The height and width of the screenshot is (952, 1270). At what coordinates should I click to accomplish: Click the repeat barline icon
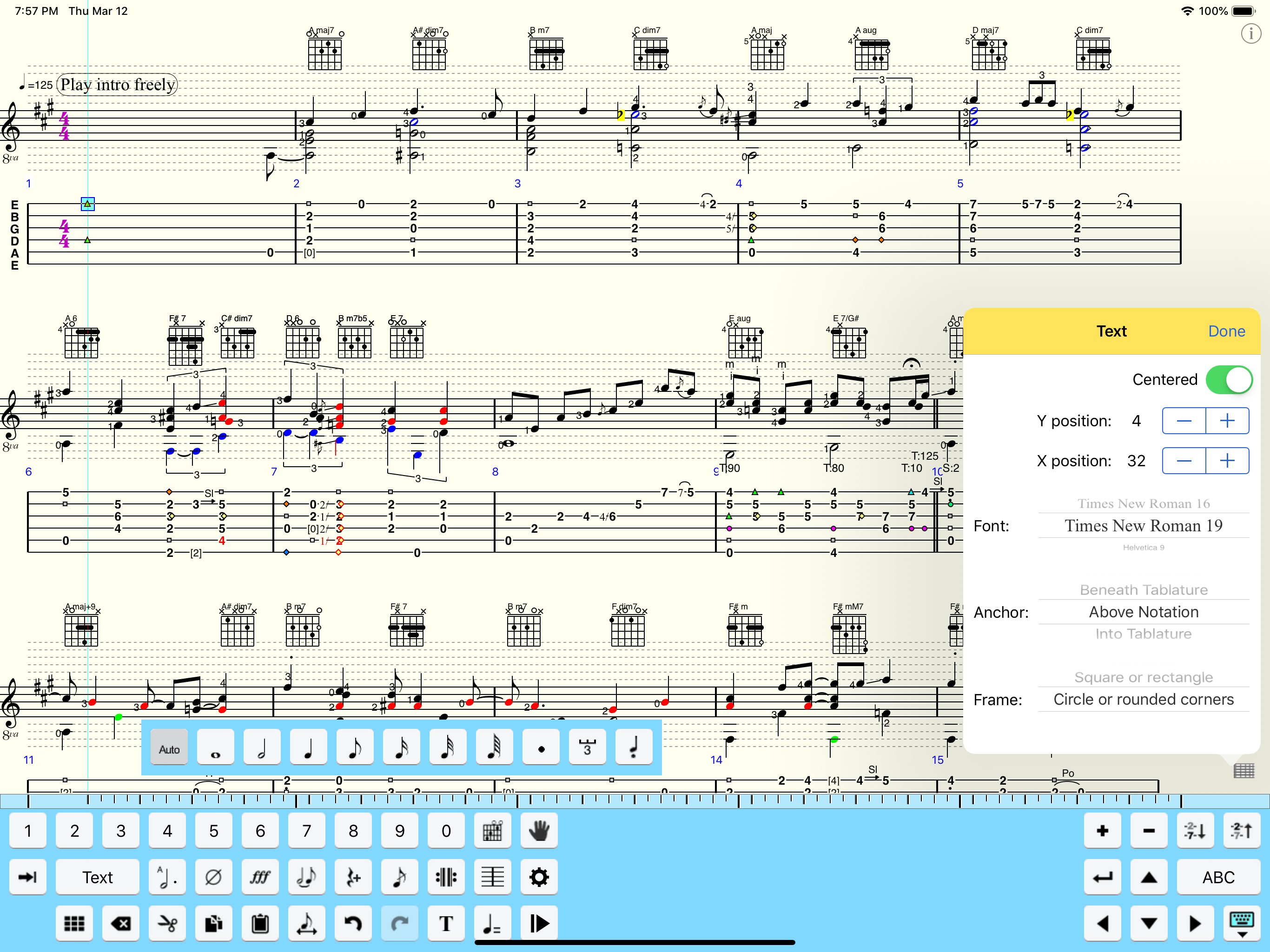tap(446, 877)
